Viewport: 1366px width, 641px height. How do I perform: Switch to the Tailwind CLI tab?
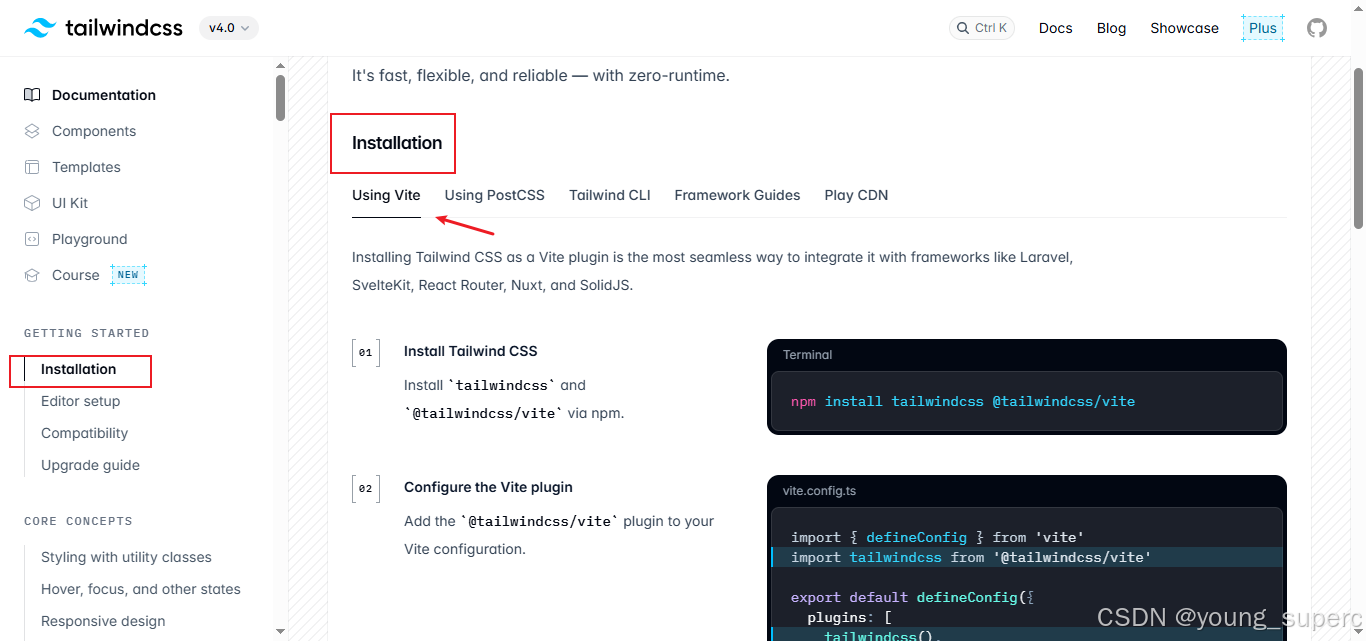tap(610, 195)
